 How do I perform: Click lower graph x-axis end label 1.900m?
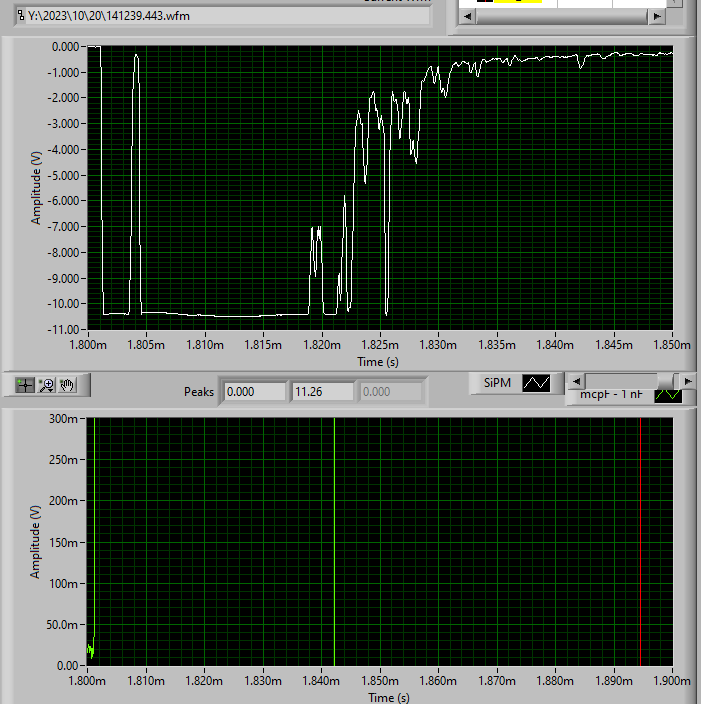[x=672, y=681]
